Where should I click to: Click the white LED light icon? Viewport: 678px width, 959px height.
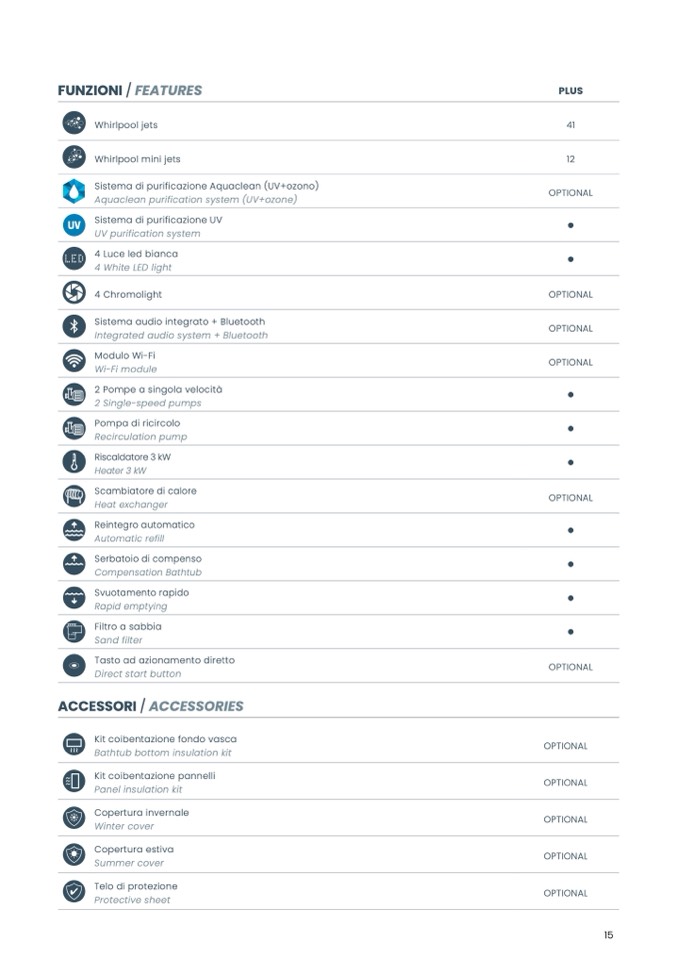(74, 260)
